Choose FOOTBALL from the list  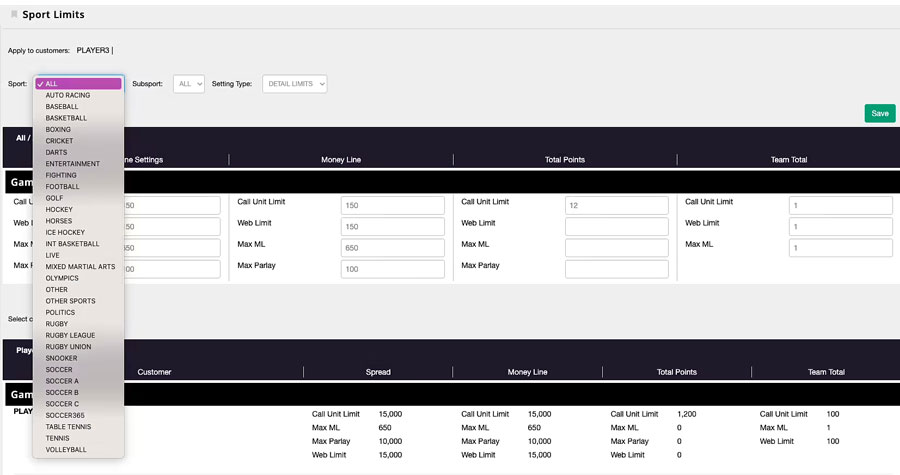[x=63, y=187]
